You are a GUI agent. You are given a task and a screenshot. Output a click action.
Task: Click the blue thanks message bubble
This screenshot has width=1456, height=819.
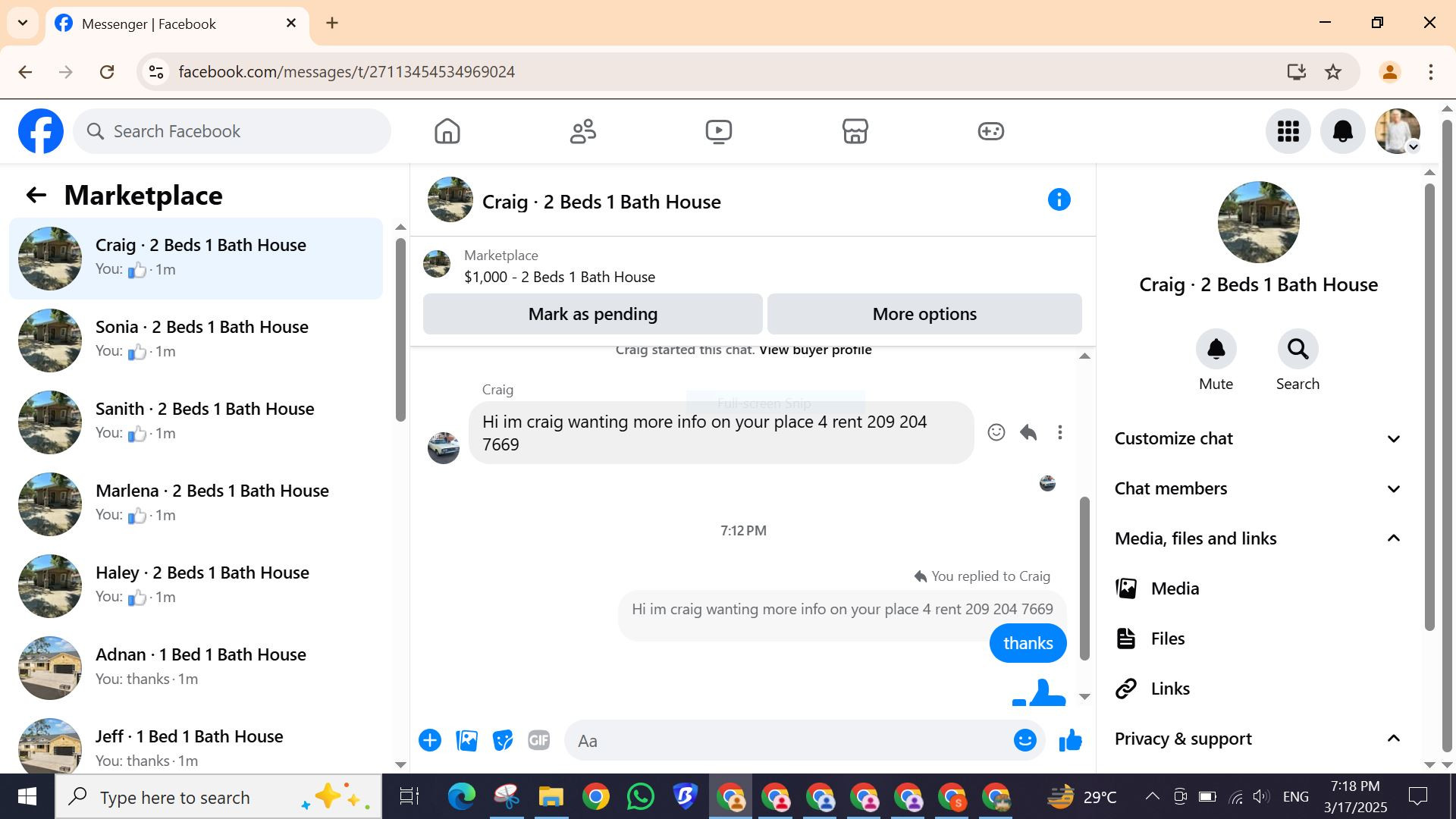pos(1028,643)
